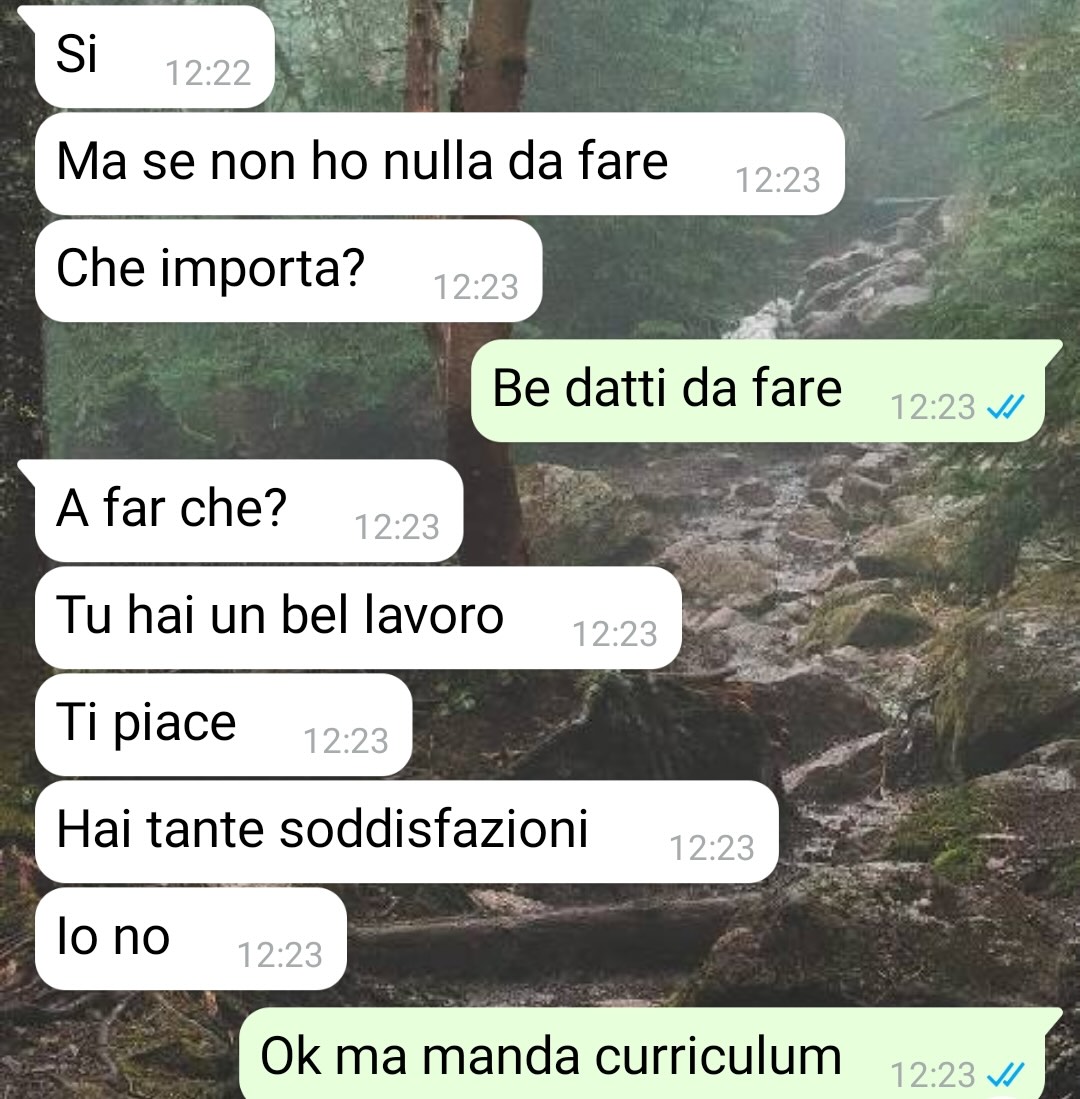This screenshot has height=1099, width=1080.
Task: Tap the 'A far che?' message
Action: (x=249, y=511)
